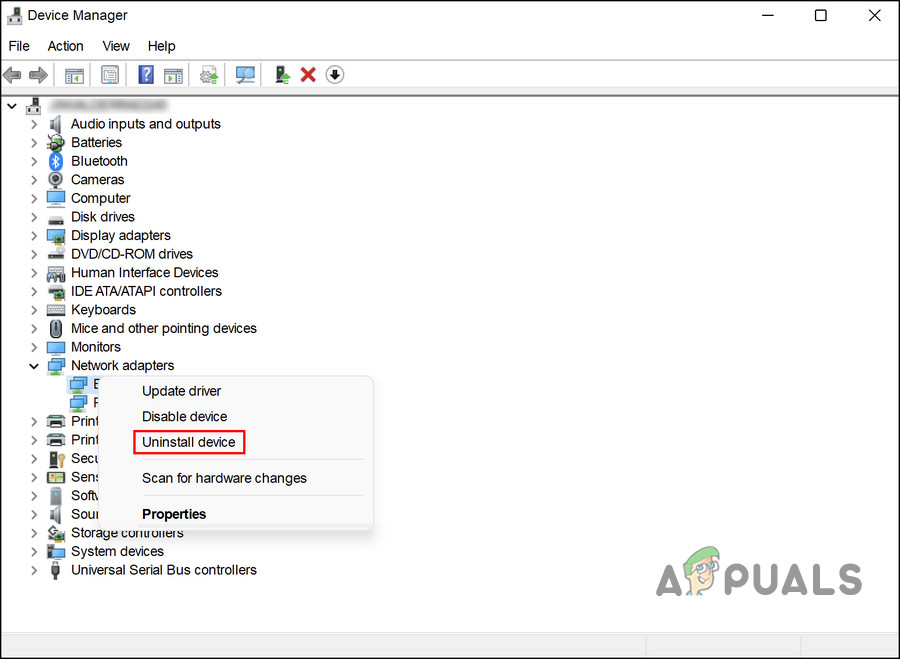This screenshot has width=900, height=659.
Task: Select the Universal Serial Bus icon
Action: click(56, 570)
